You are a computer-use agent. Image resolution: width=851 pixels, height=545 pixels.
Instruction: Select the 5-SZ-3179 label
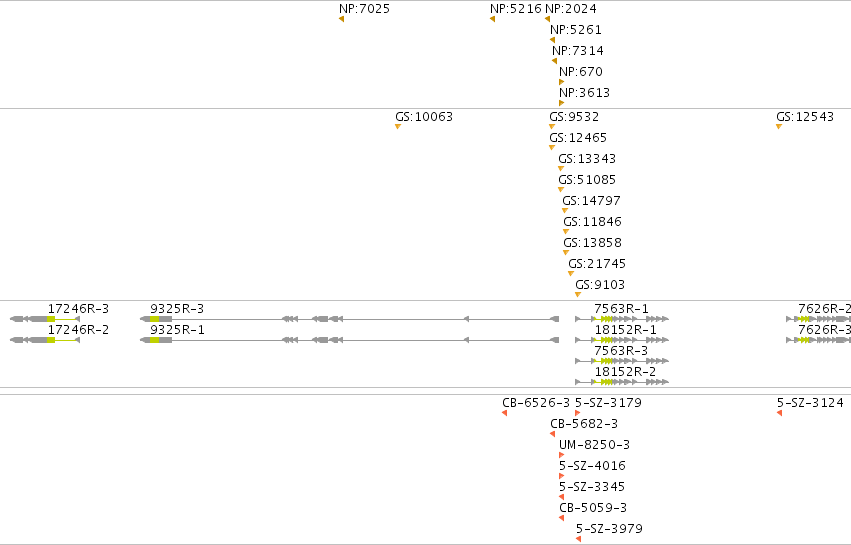click(608, 403)
